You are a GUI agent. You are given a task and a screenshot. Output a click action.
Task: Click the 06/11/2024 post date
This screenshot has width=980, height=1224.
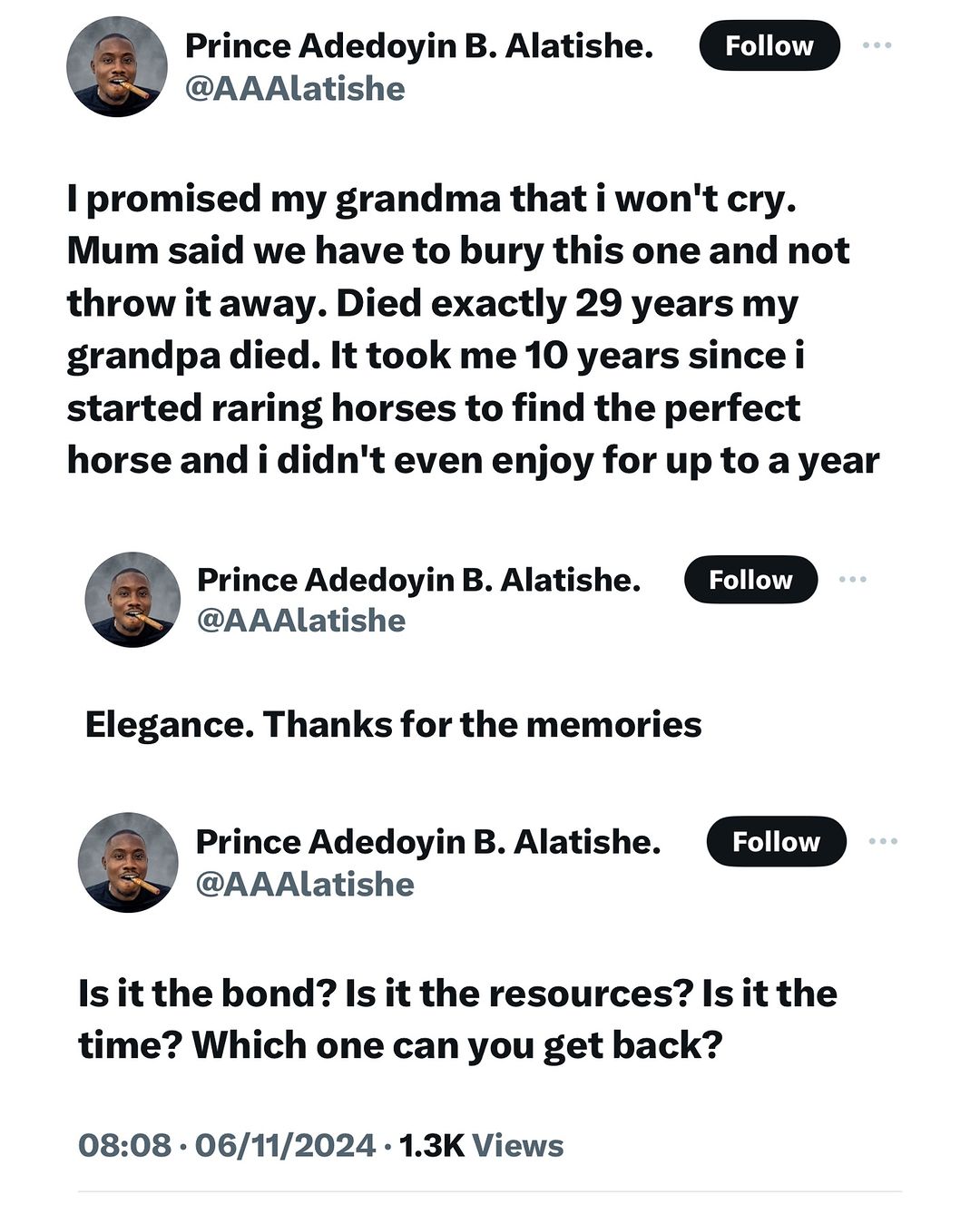pos(285,1145)
